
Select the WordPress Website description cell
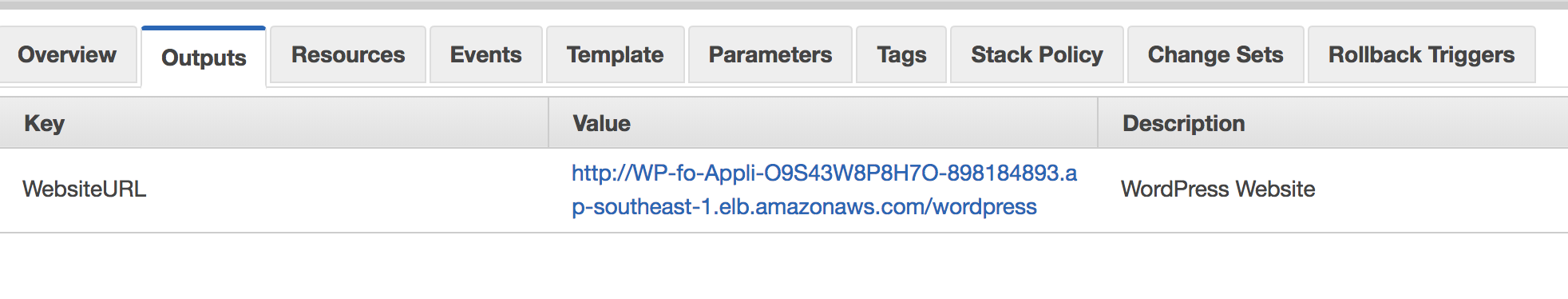[x=1333, y=189]
